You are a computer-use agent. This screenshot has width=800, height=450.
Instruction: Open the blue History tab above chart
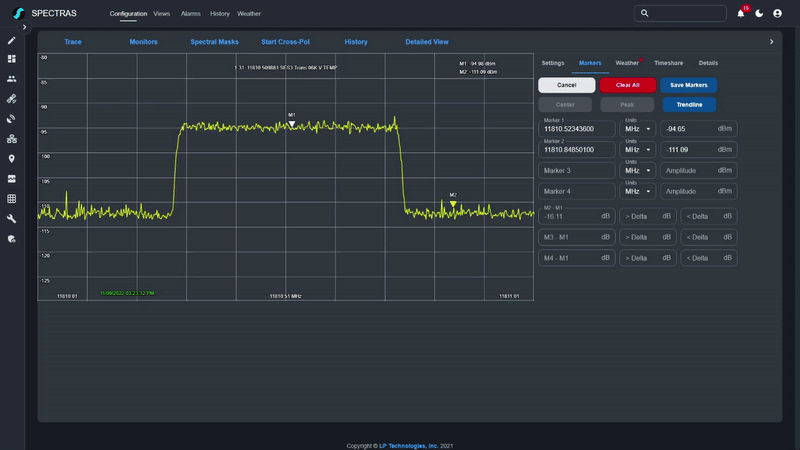point(356,42)
